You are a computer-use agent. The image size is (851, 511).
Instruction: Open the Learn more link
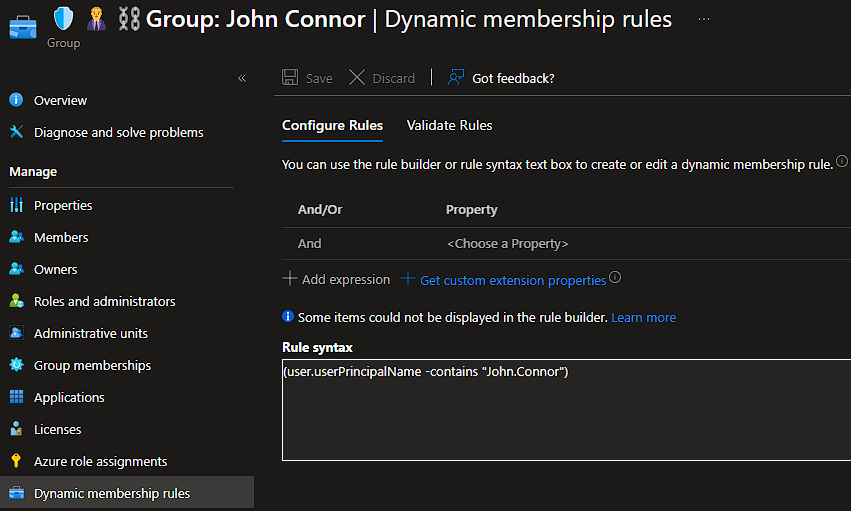pyautogui.click(x=644, y=317)
